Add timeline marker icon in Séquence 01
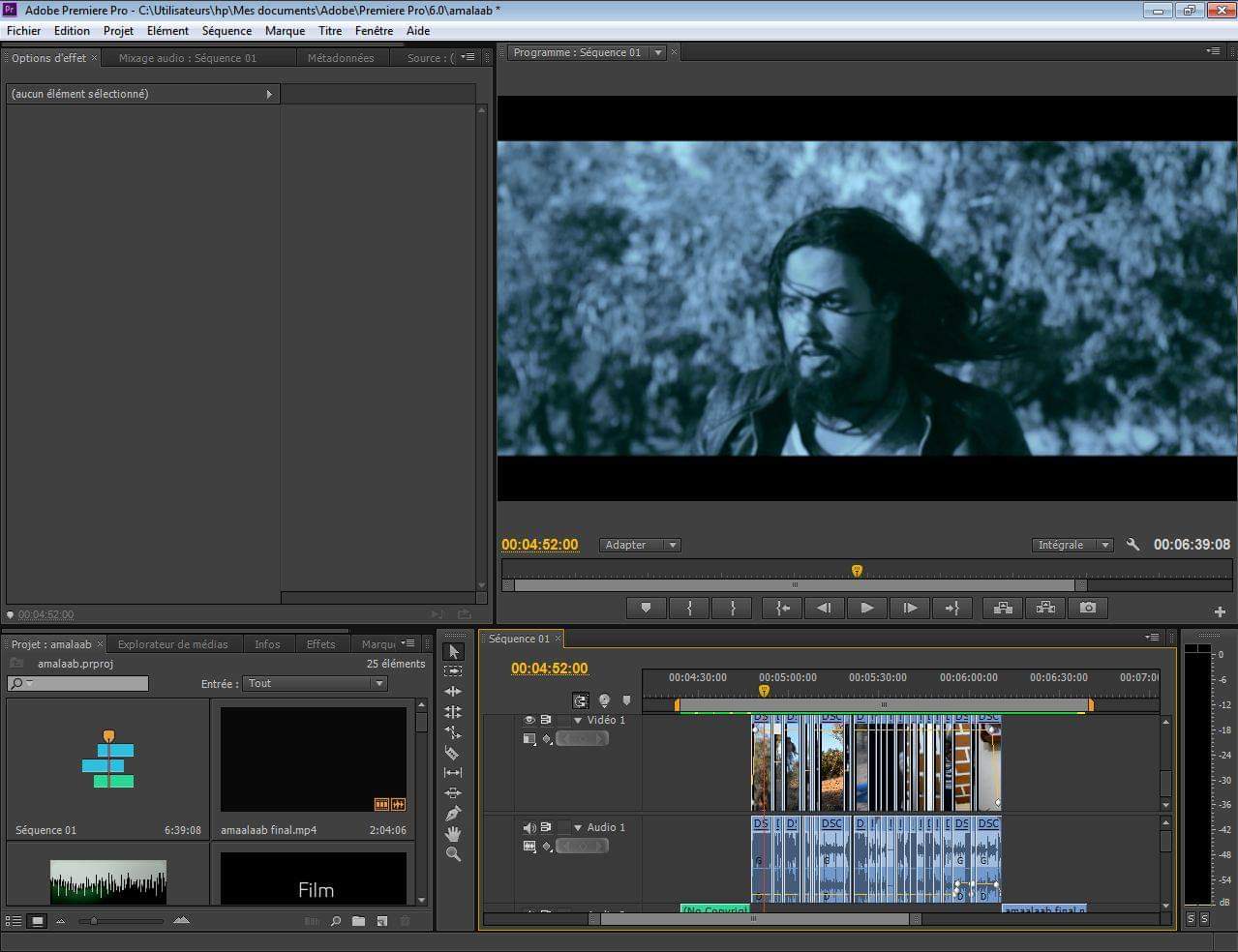1238x952 pixels. [626, 700]
